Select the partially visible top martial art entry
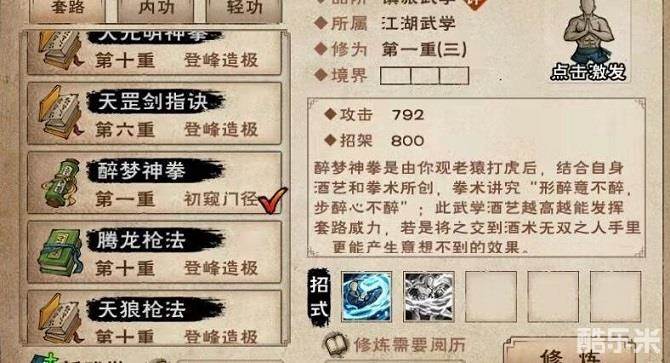 coord(154,52)
